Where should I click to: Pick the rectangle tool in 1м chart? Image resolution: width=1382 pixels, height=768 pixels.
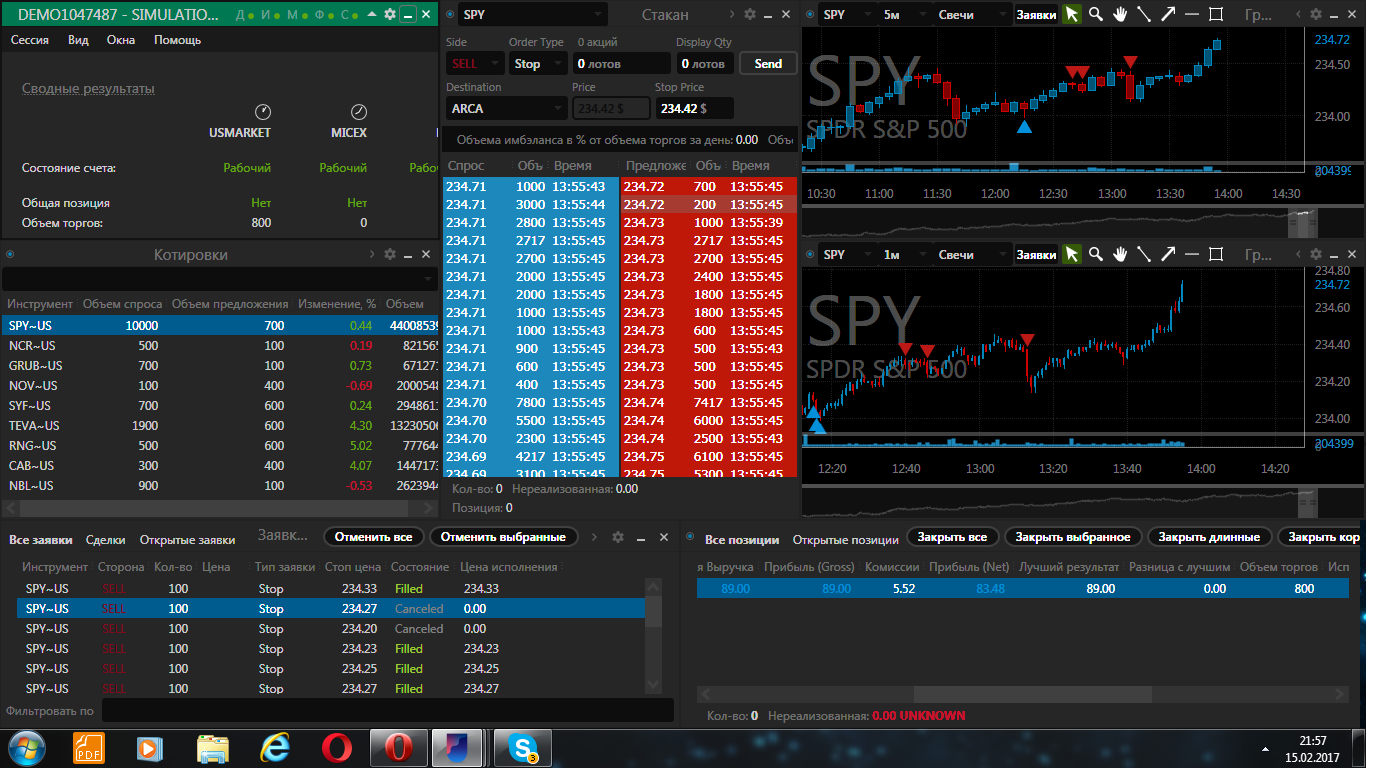[x=1216, y=254]
